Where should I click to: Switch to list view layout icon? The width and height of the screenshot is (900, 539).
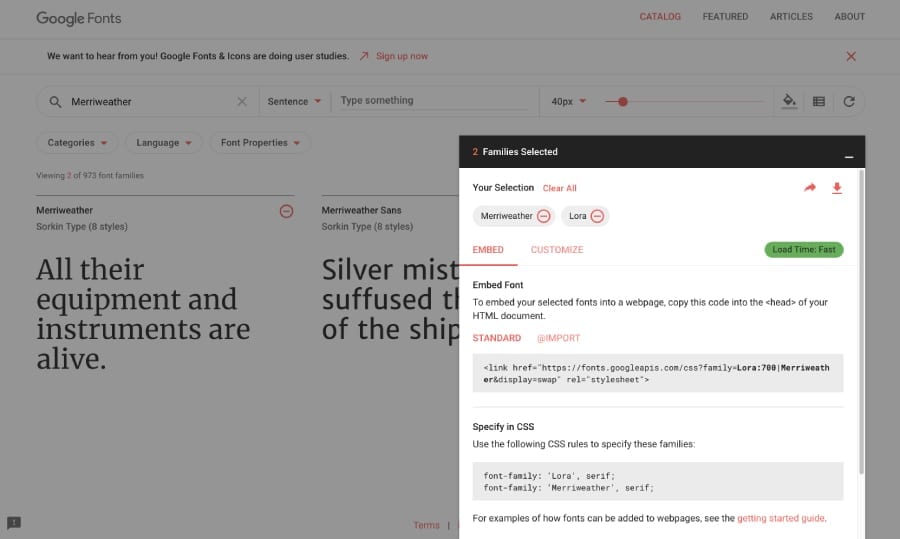(819, 101)
